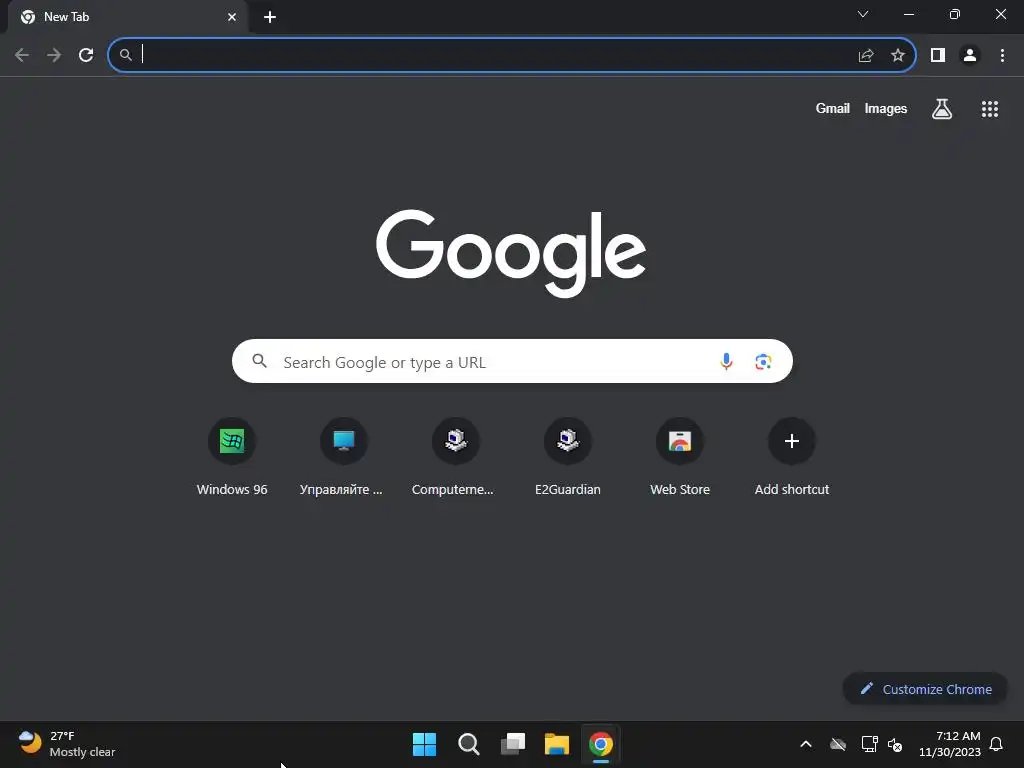This screenshot has height=768, width=1024.
Task: Search by image with Google Lens
Action: [763, 362]
